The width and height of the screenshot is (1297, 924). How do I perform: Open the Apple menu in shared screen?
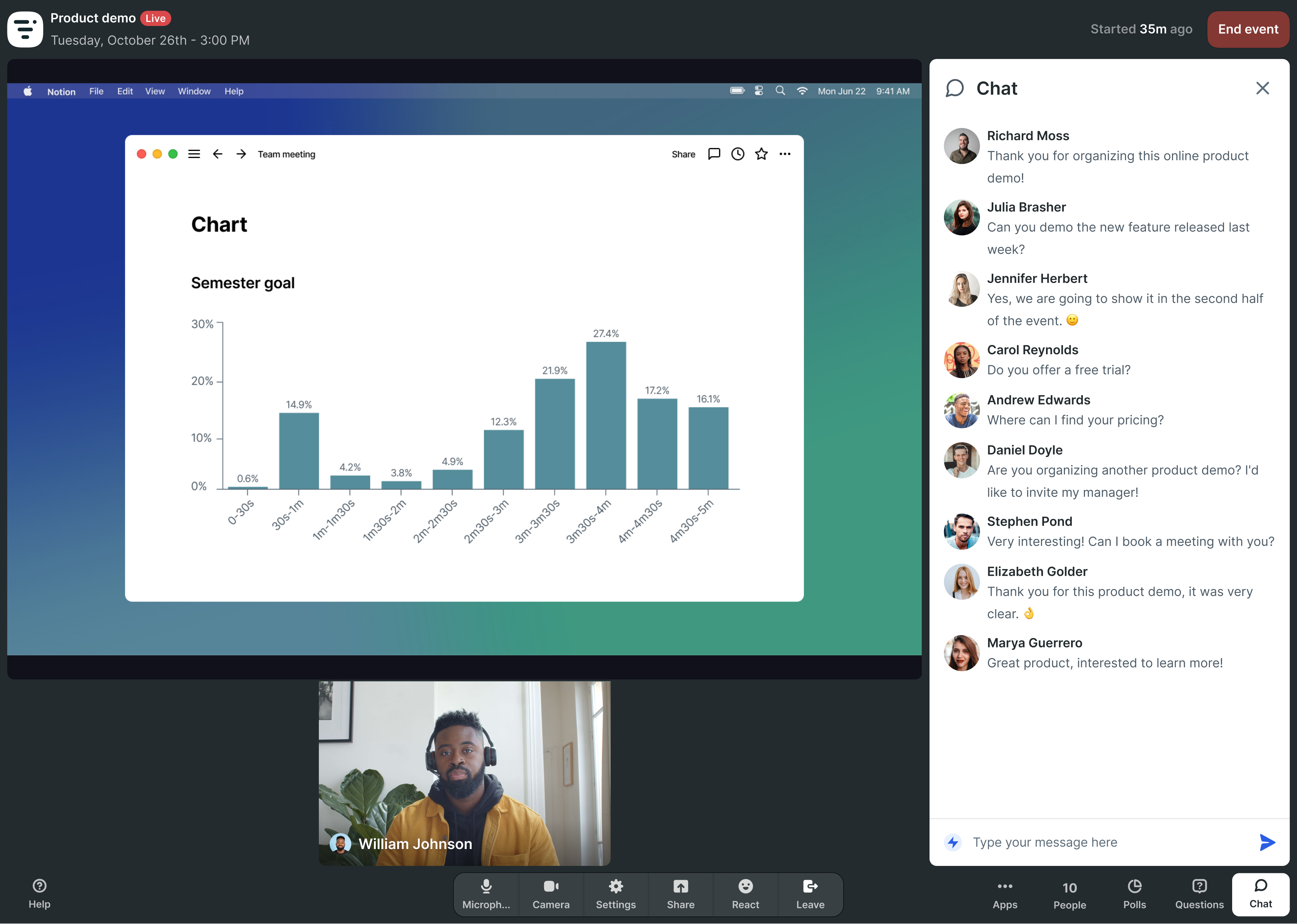point(27,91)
